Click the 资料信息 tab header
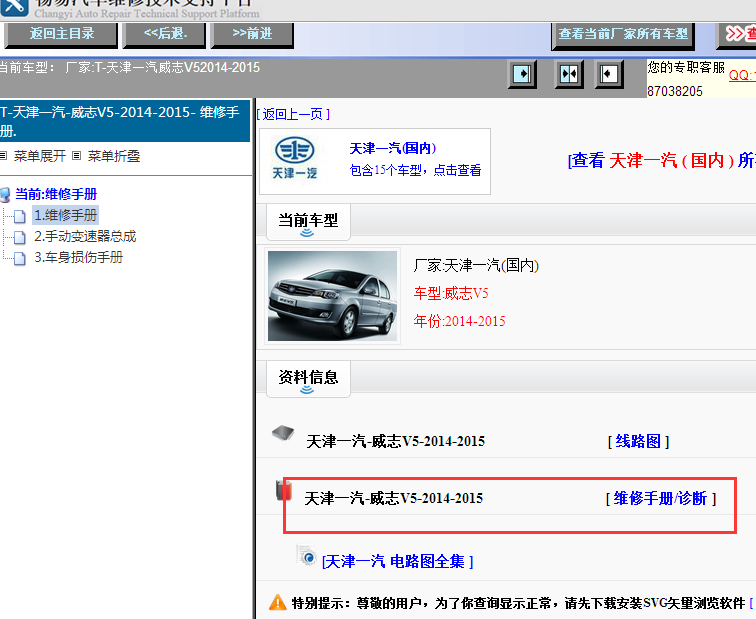756x619 pixels. coord(308,378)
